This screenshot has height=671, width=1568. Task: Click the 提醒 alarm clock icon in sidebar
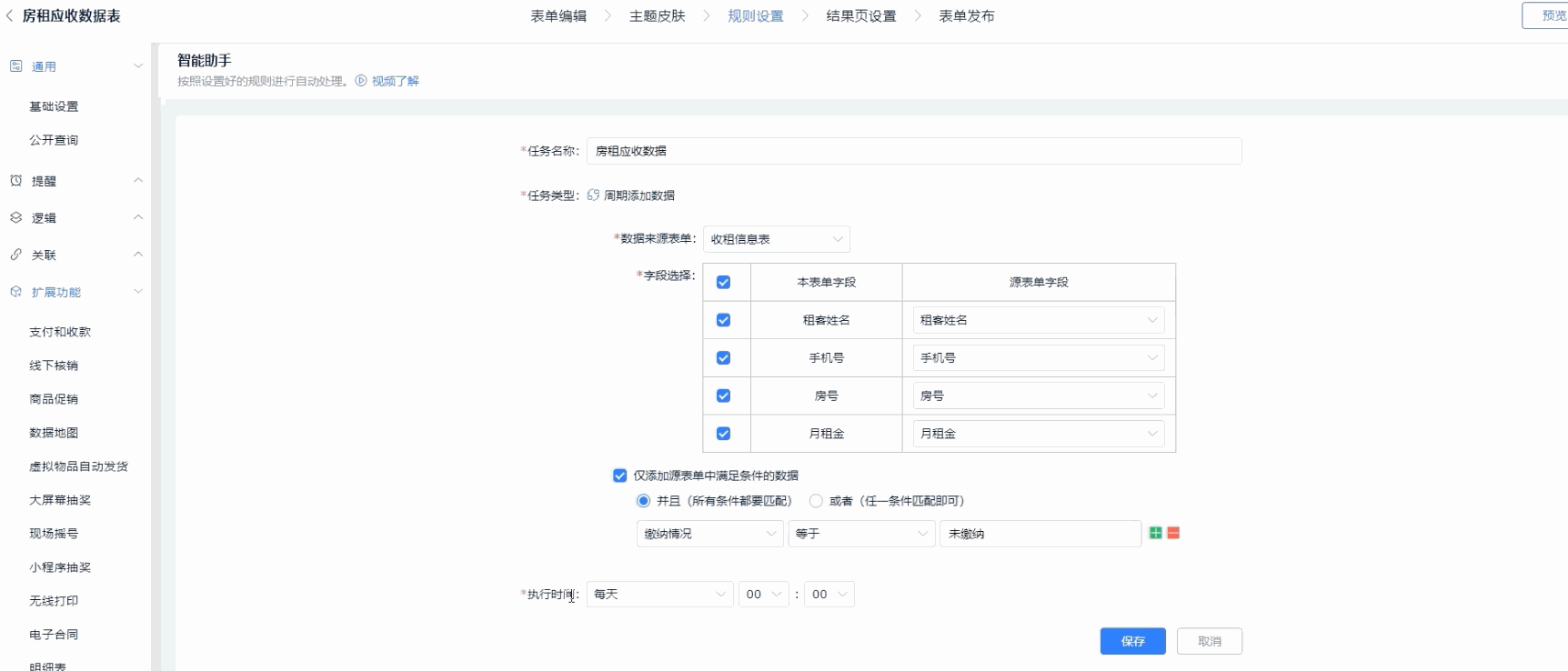(x=15, y=181)
